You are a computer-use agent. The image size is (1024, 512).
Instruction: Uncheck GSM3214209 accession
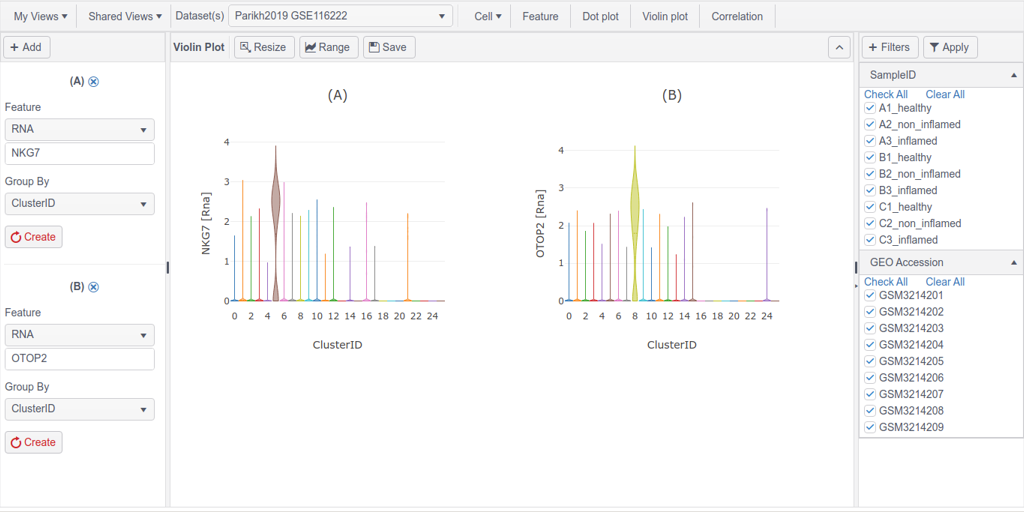pyautogui.click(x=870, y=427)
